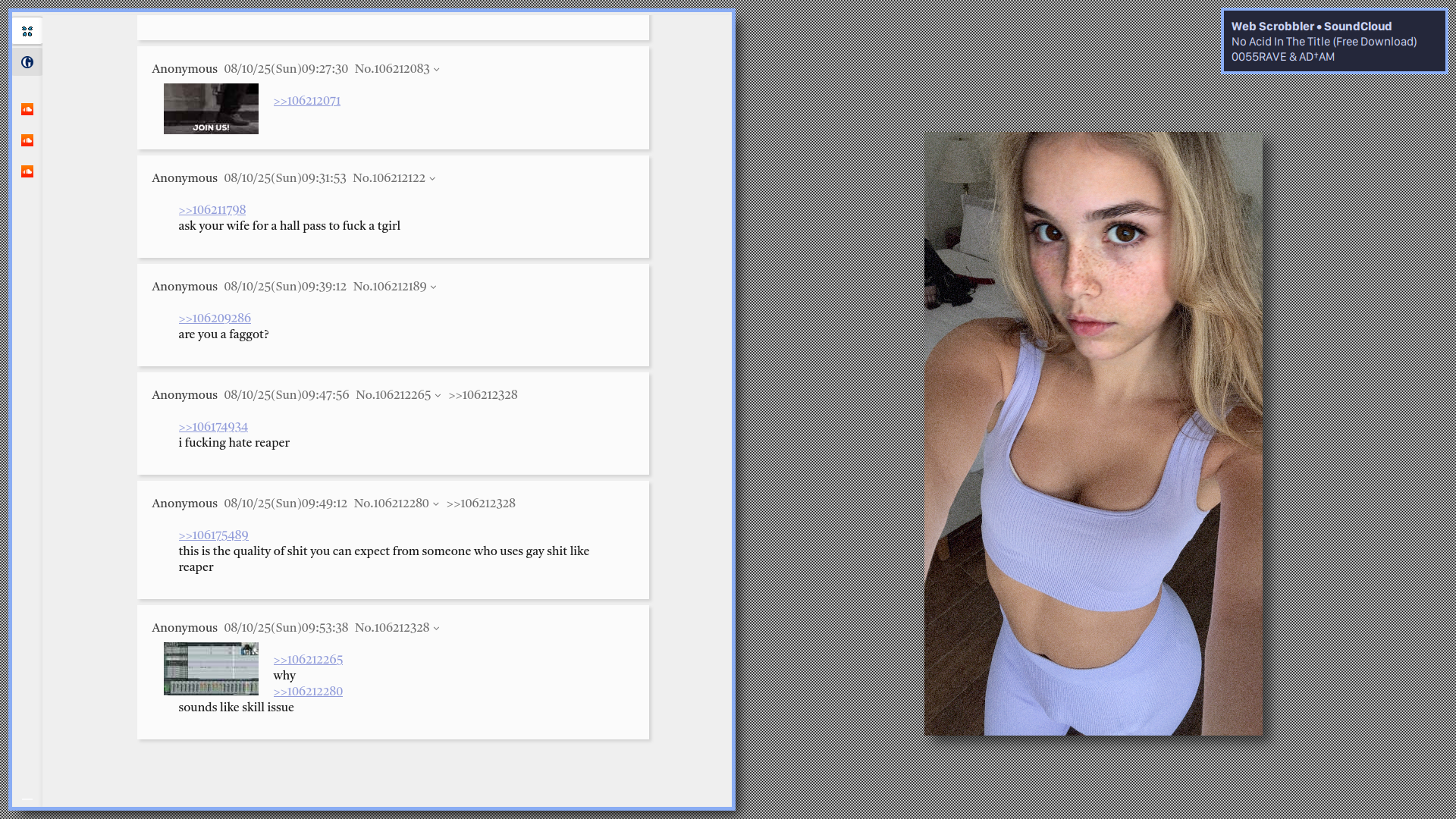Click artist text '0055RAVE & AD†AM'

point(1282,57)
